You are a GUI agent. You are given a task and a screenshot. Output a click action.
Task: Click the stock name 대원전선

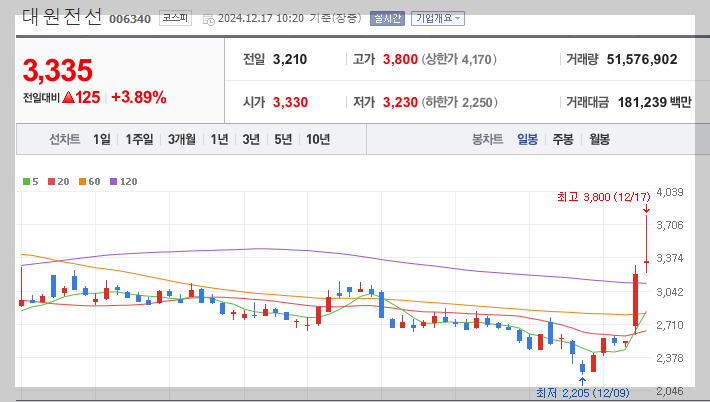click(x=62, y=17)
